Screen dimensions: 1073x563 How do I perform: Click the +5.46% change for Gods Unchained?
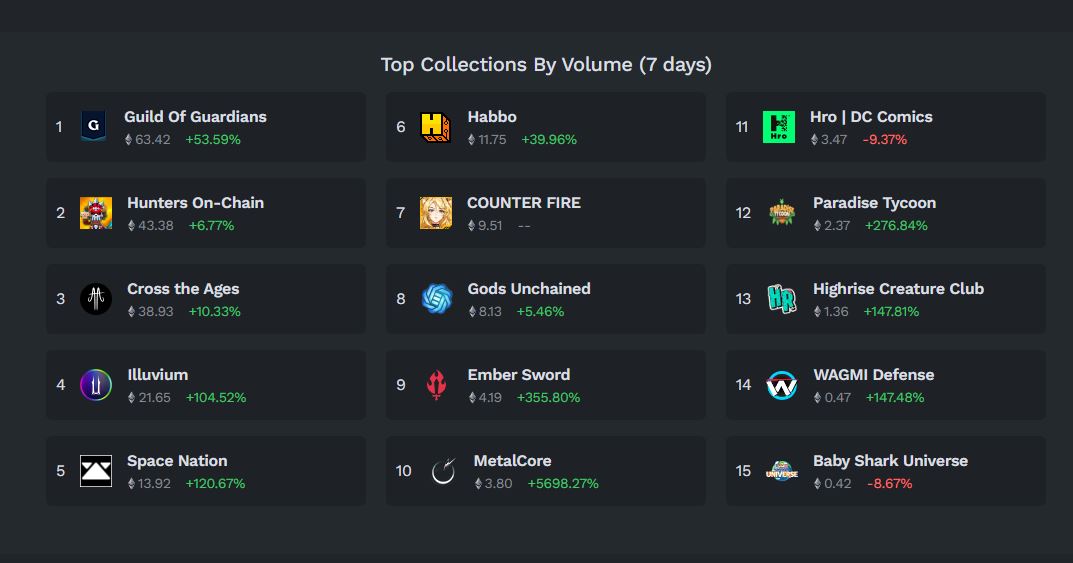540,312
